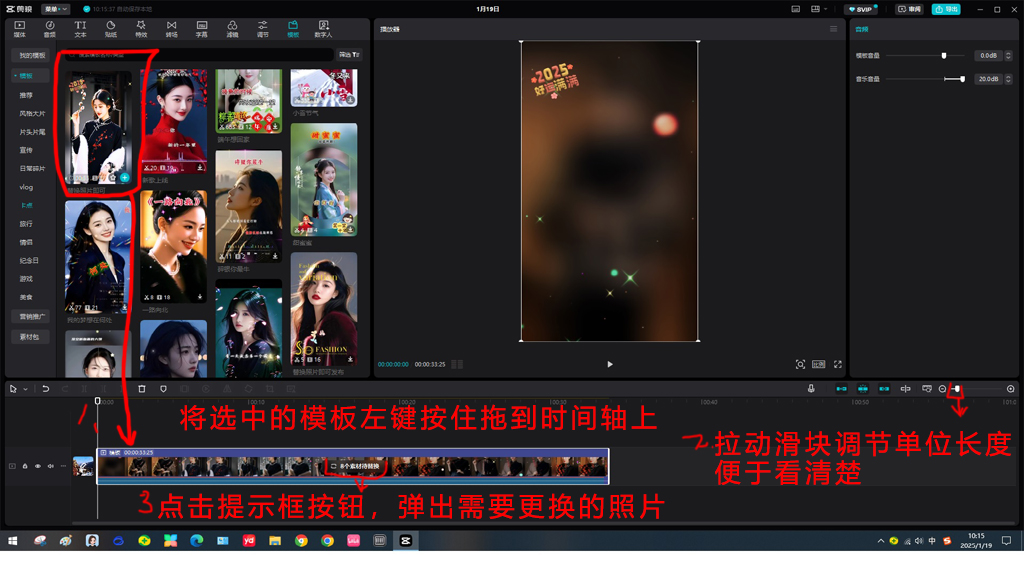Favorite the first template via star icon
Image resolution: width=1024 pixels, height=576 pixels.
pyautogui.click(x=112, y=178)
